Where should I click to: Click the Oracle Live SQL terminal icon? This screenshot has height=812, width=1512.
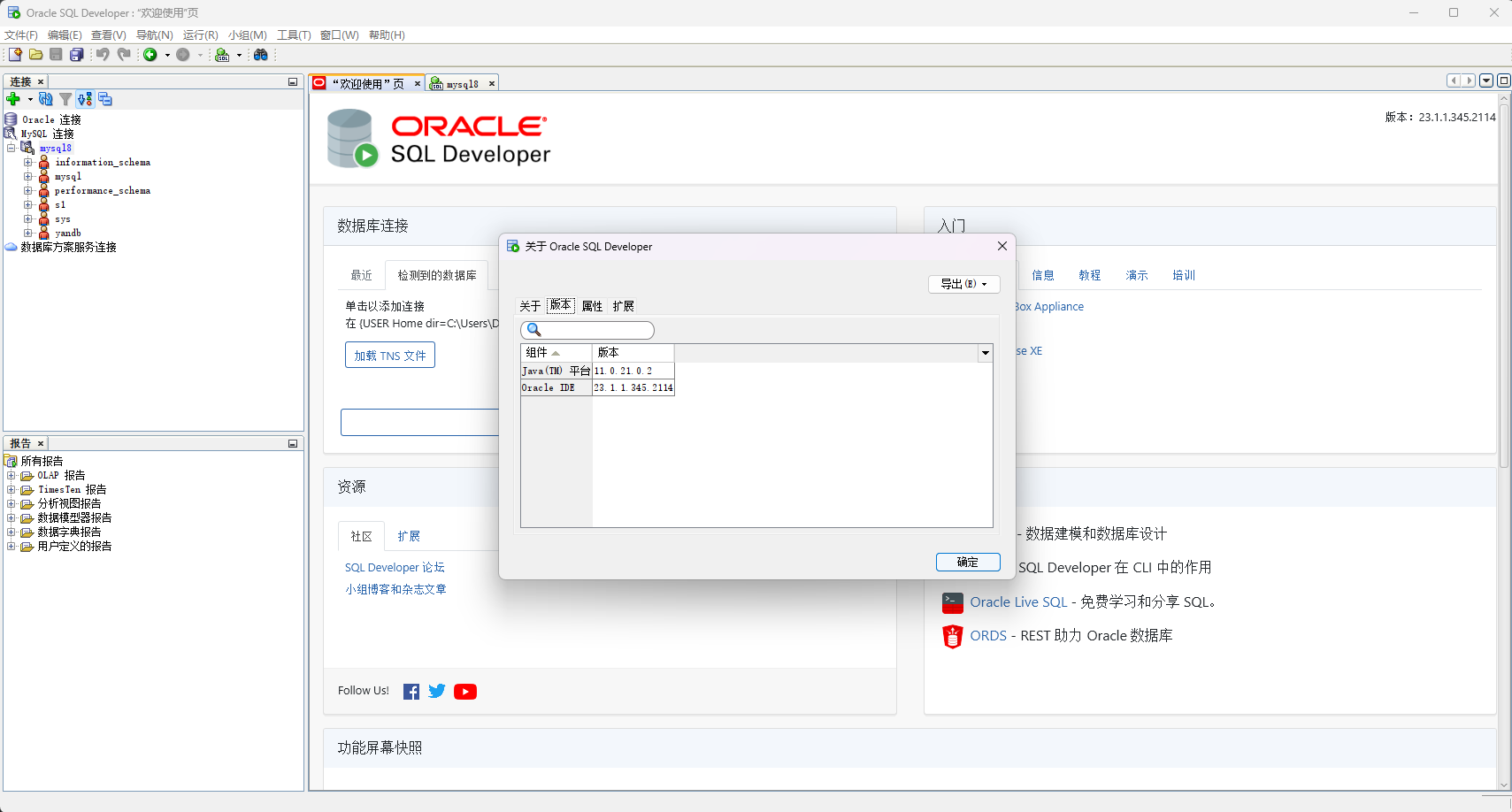coord(953,603)
